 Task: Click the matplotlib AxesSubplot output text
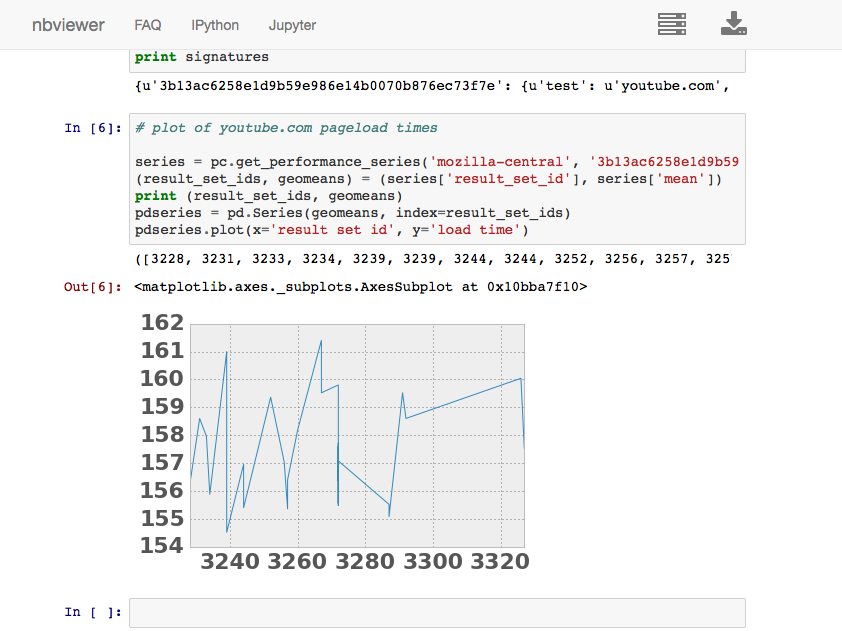pos(360,287)
